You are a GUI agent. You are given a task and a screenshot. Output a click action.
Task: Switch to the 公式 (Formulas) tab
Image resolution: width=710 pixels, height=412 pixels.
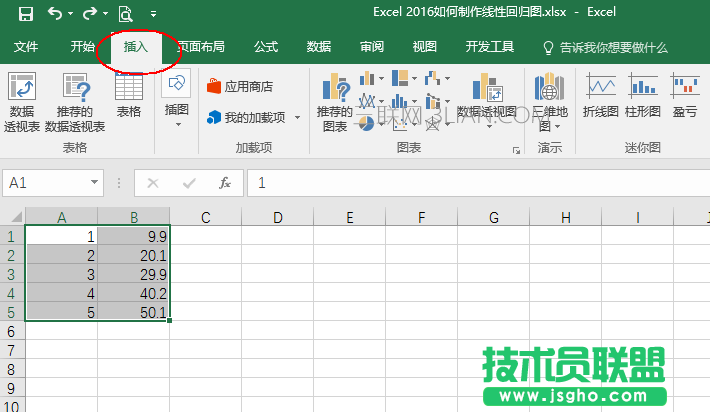point(266,47)
